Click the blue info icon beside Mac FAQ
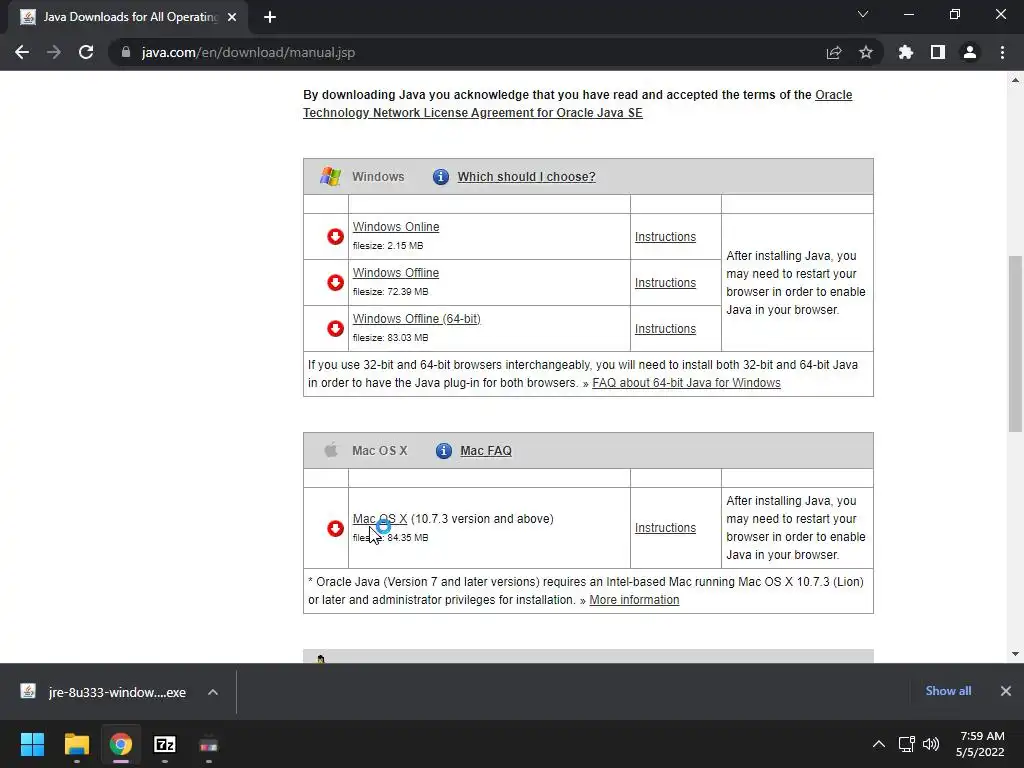The image size is (1024, 768). [443, 451]
